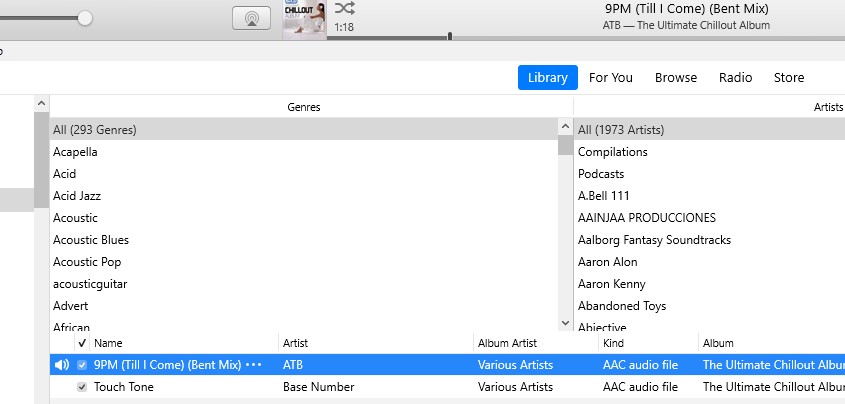Image resolution: width=845 pixels, height=404 pixels.
Task: Click the genre list scroll down arrow
Action: coord(565,323)
